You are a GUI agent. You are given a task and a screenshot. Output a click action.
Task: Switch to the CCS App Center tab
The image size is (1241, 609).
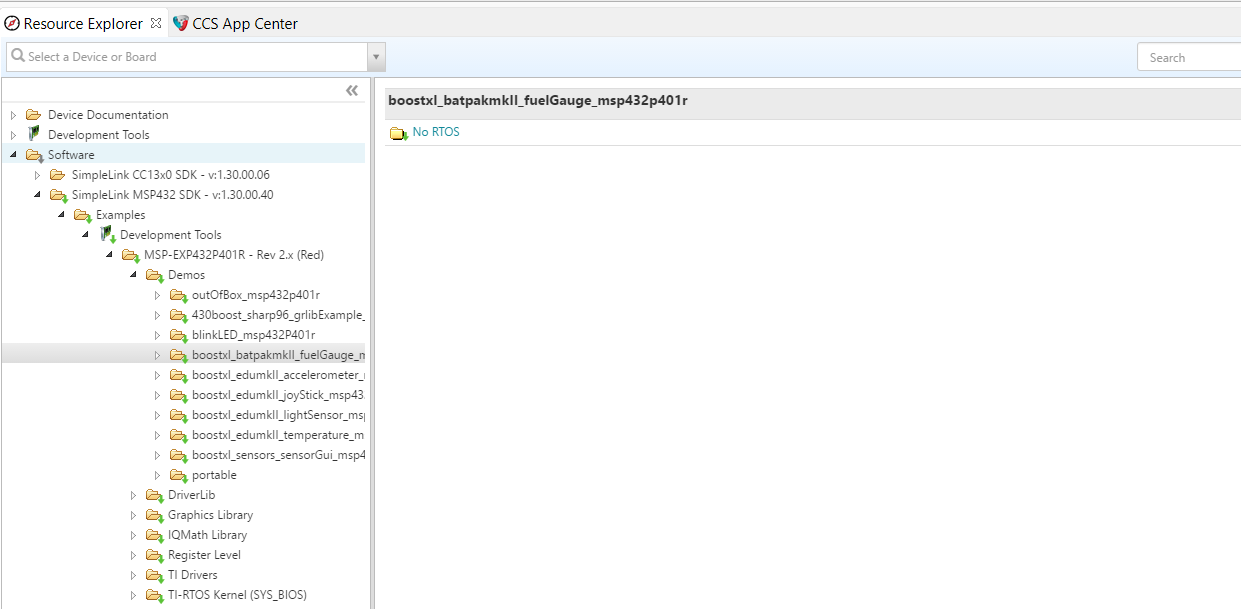(x=235, y=23)
